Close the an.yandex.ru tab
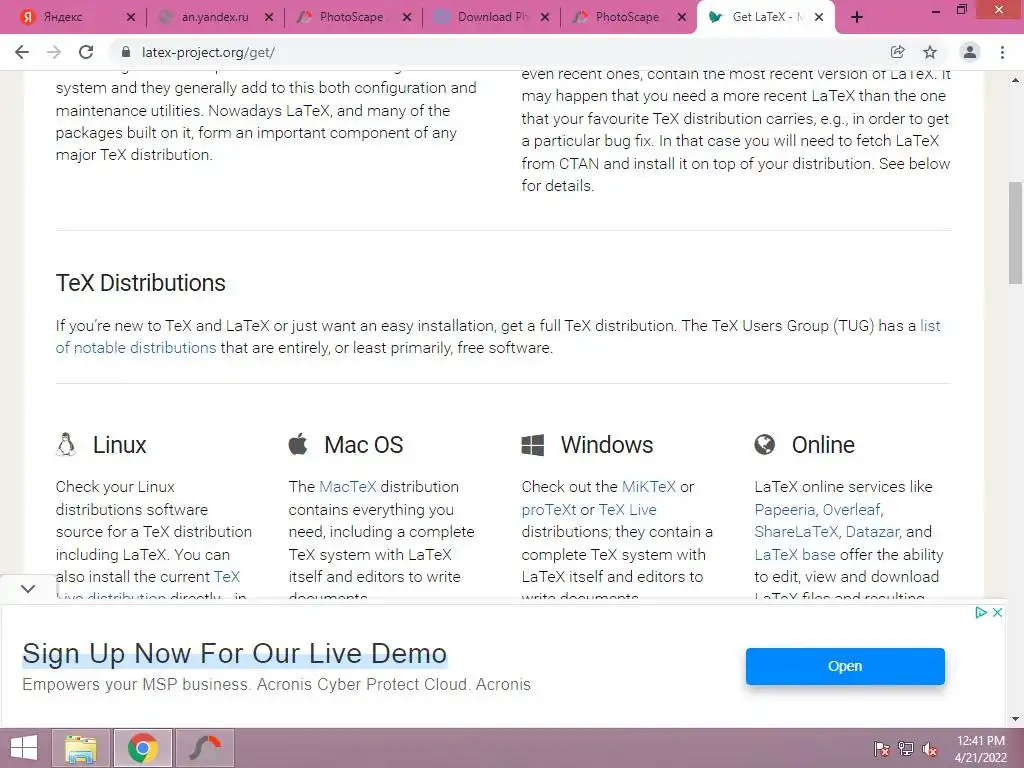This screenshot has width=1024, height=768. [268, 18]
